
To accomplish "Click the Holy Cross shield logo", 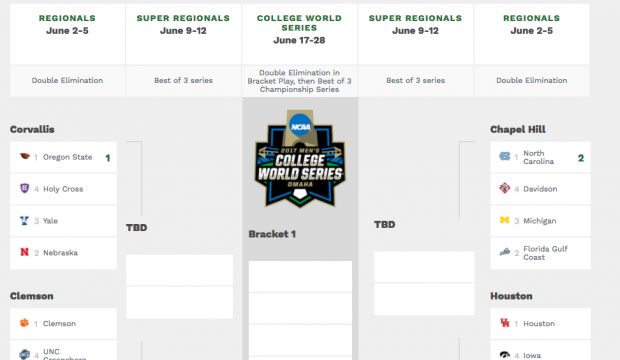I will pyautogui.click(x=25, y=188).
